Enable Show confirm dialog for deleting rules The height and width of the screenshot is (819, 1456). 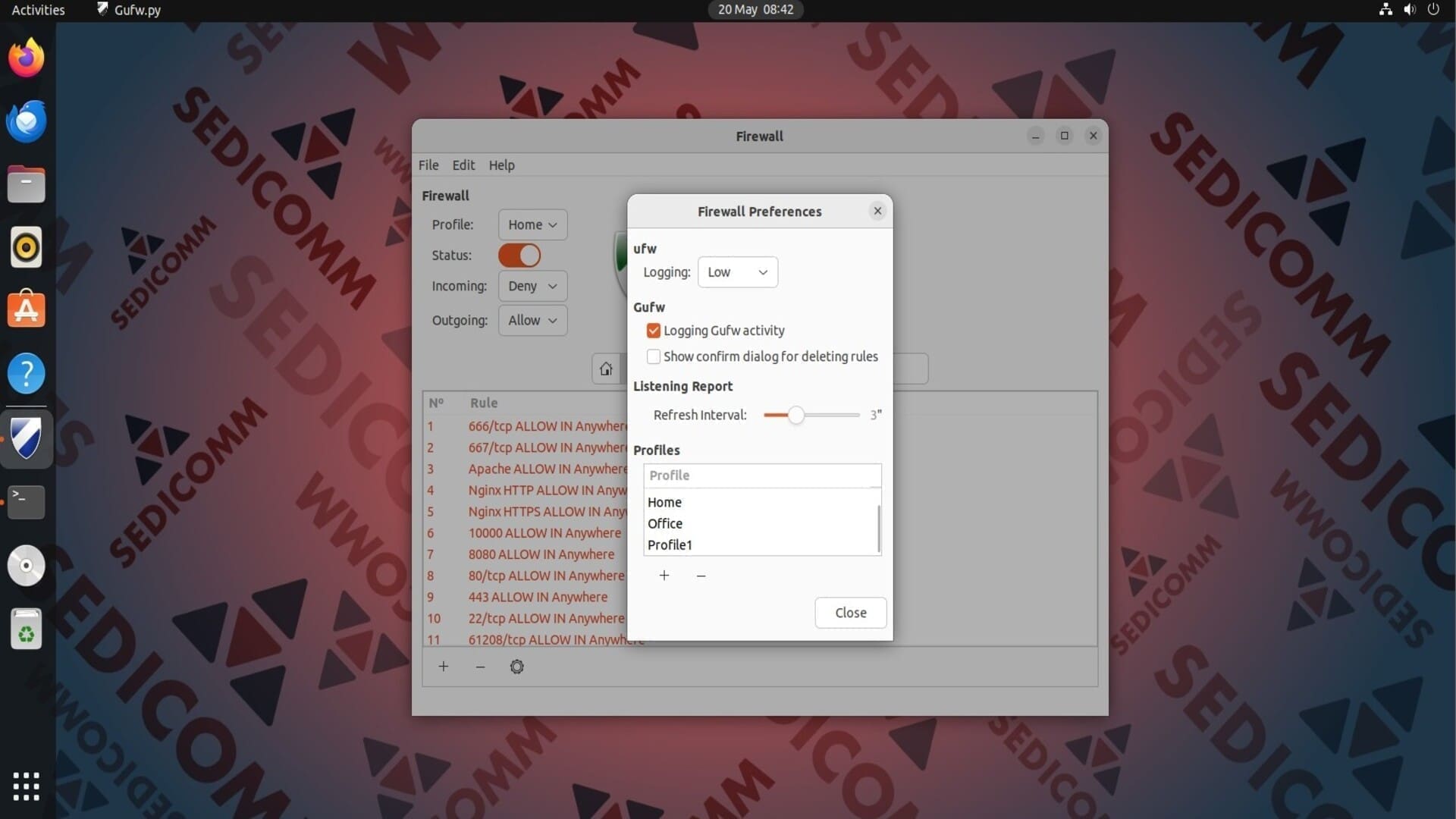(x=654, y=356)
